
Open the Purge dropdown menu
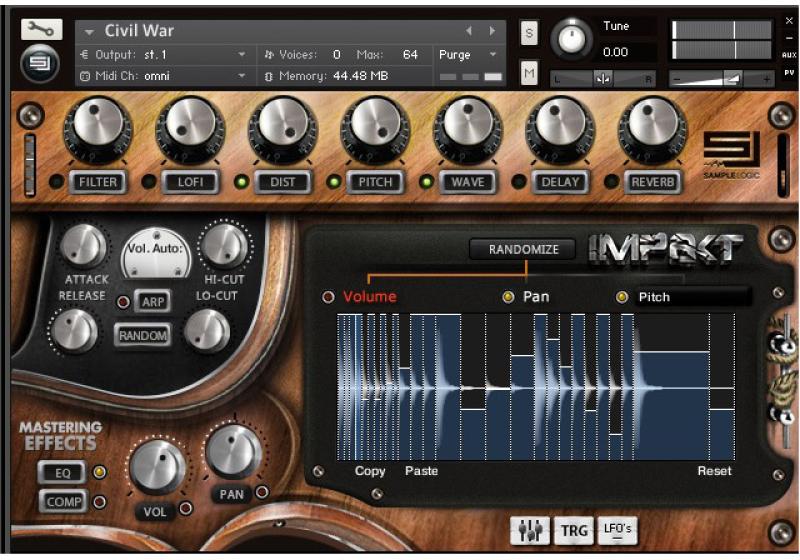point(468,55)
